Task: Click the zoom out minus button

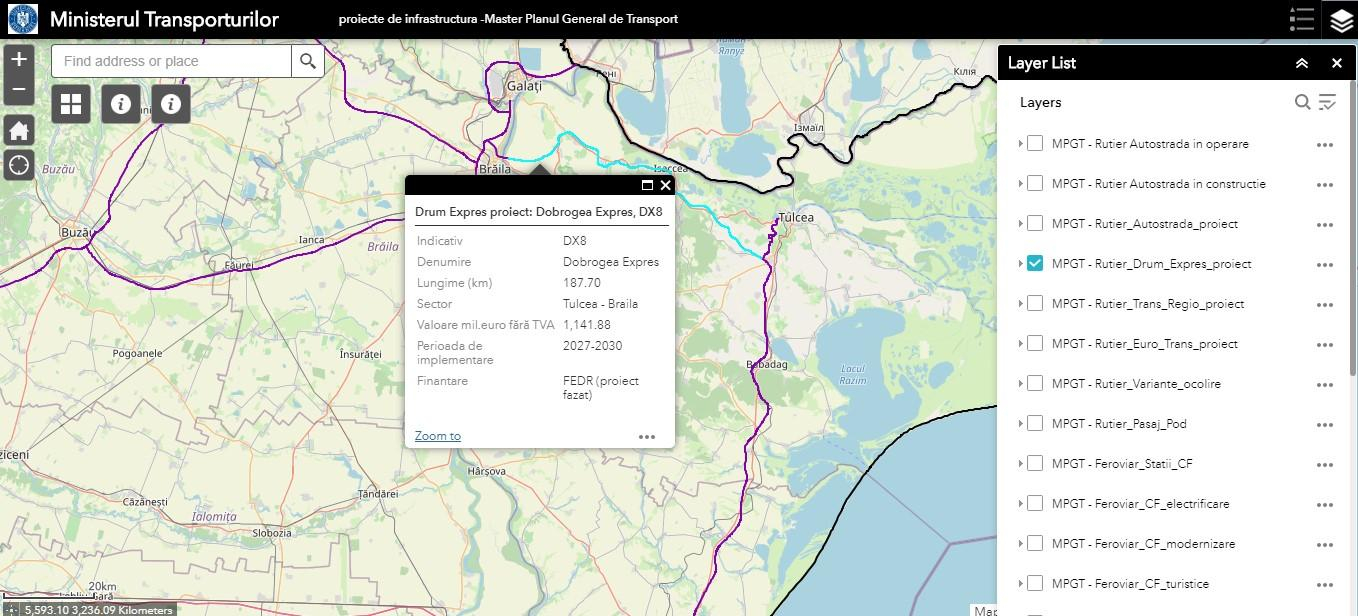Action: coord(19,89)
